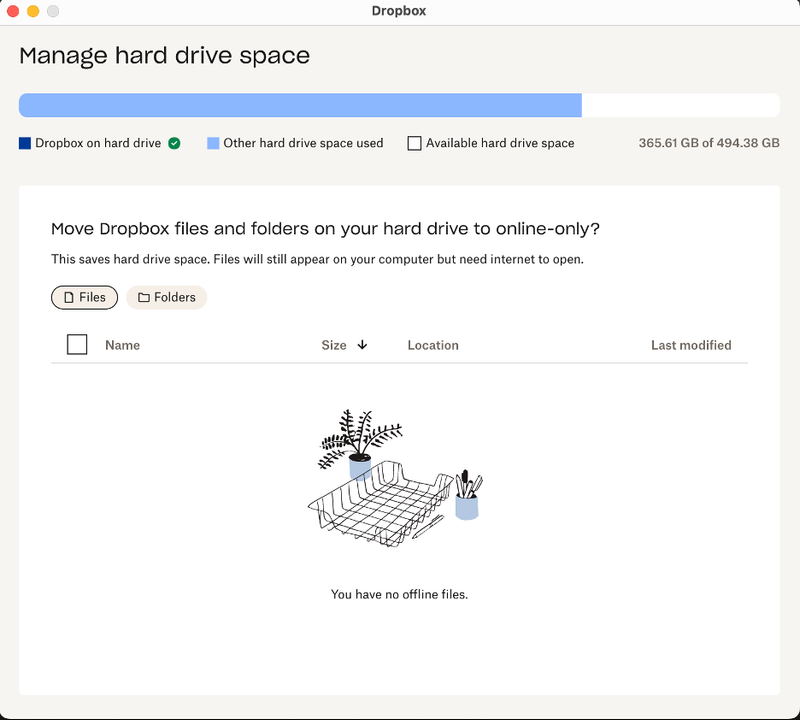
Task: Open sorting options via the Size header arrow
Action: (362, 345)
